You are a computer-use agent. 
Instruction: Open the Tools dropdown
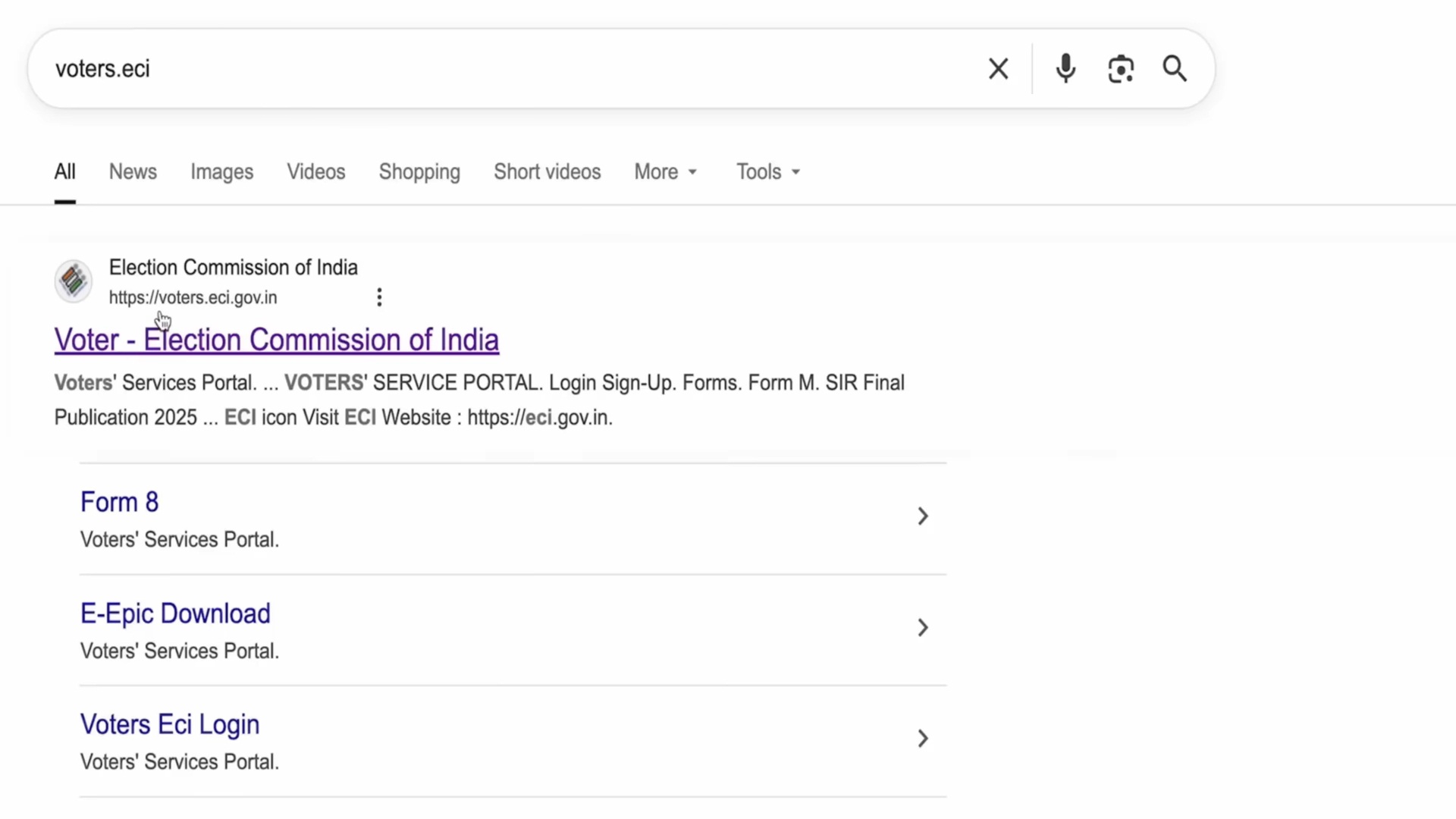coord(767,172)
